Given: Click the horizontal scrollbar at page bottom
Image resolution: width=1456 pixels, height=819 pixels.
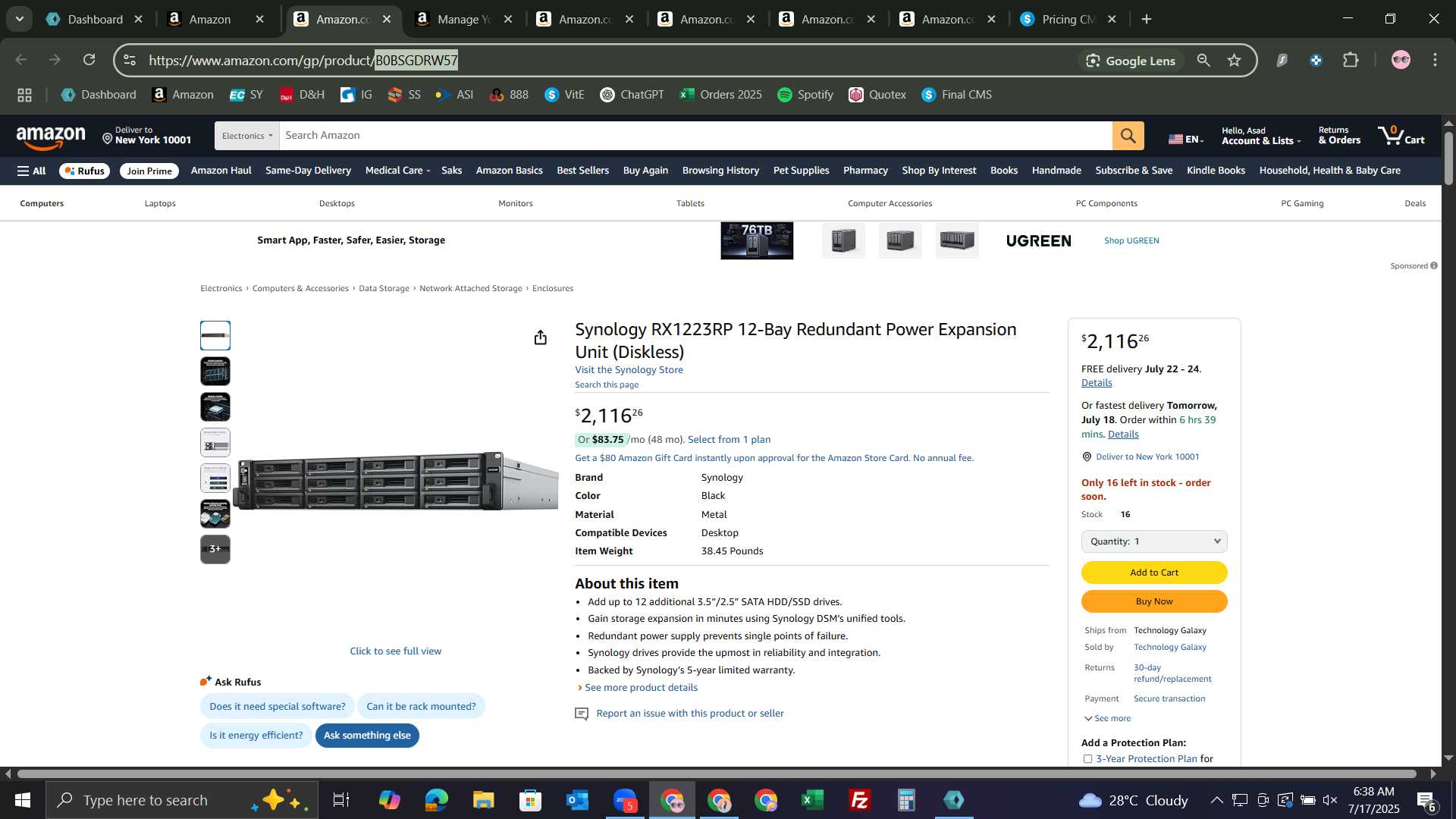Looking at the screenshot, I should pos(716,774).
